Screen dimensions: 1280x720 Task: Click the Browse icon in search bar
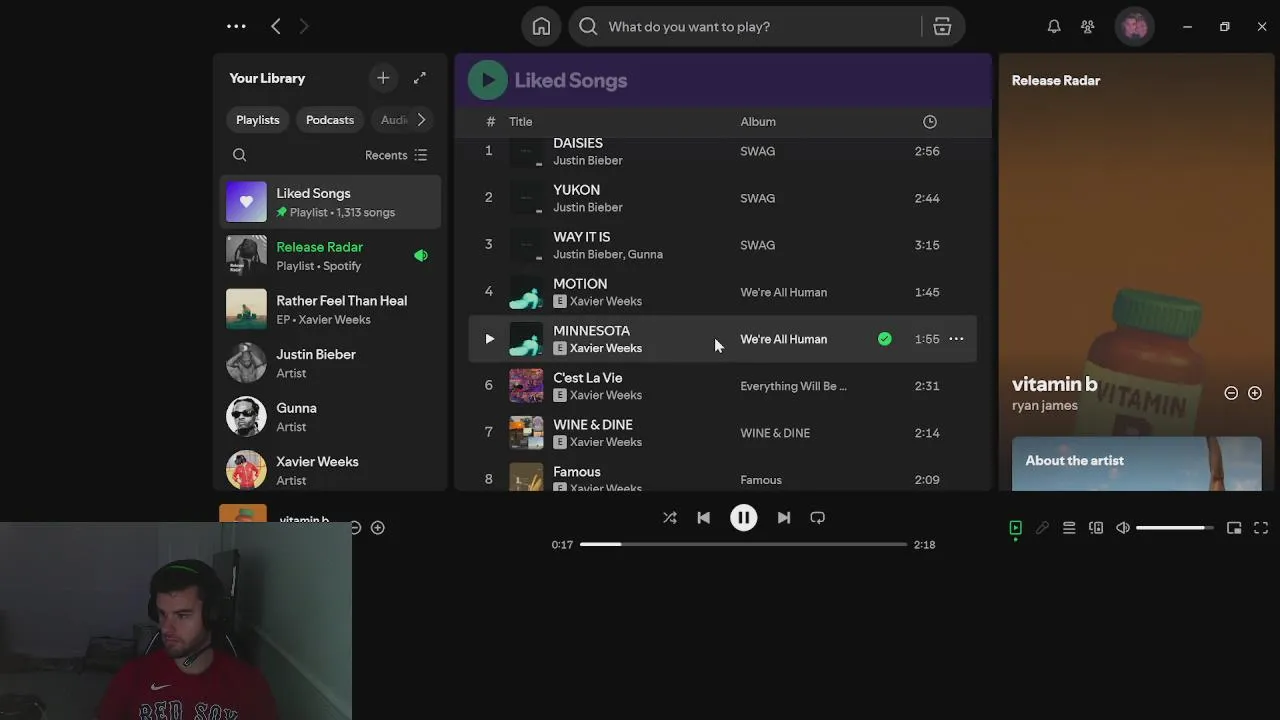942,27
